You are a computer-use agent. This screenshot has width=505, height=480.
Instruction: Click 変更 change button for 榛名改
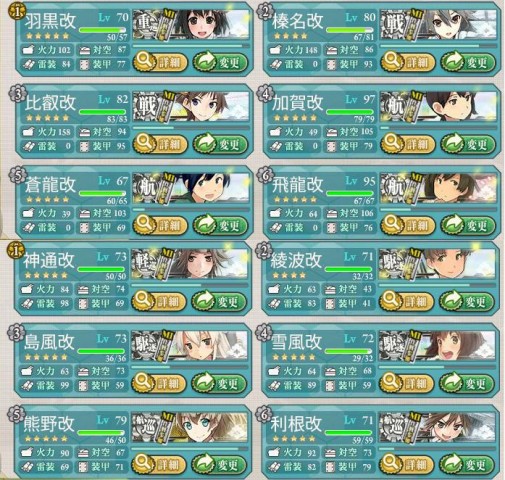coord(468,62)
